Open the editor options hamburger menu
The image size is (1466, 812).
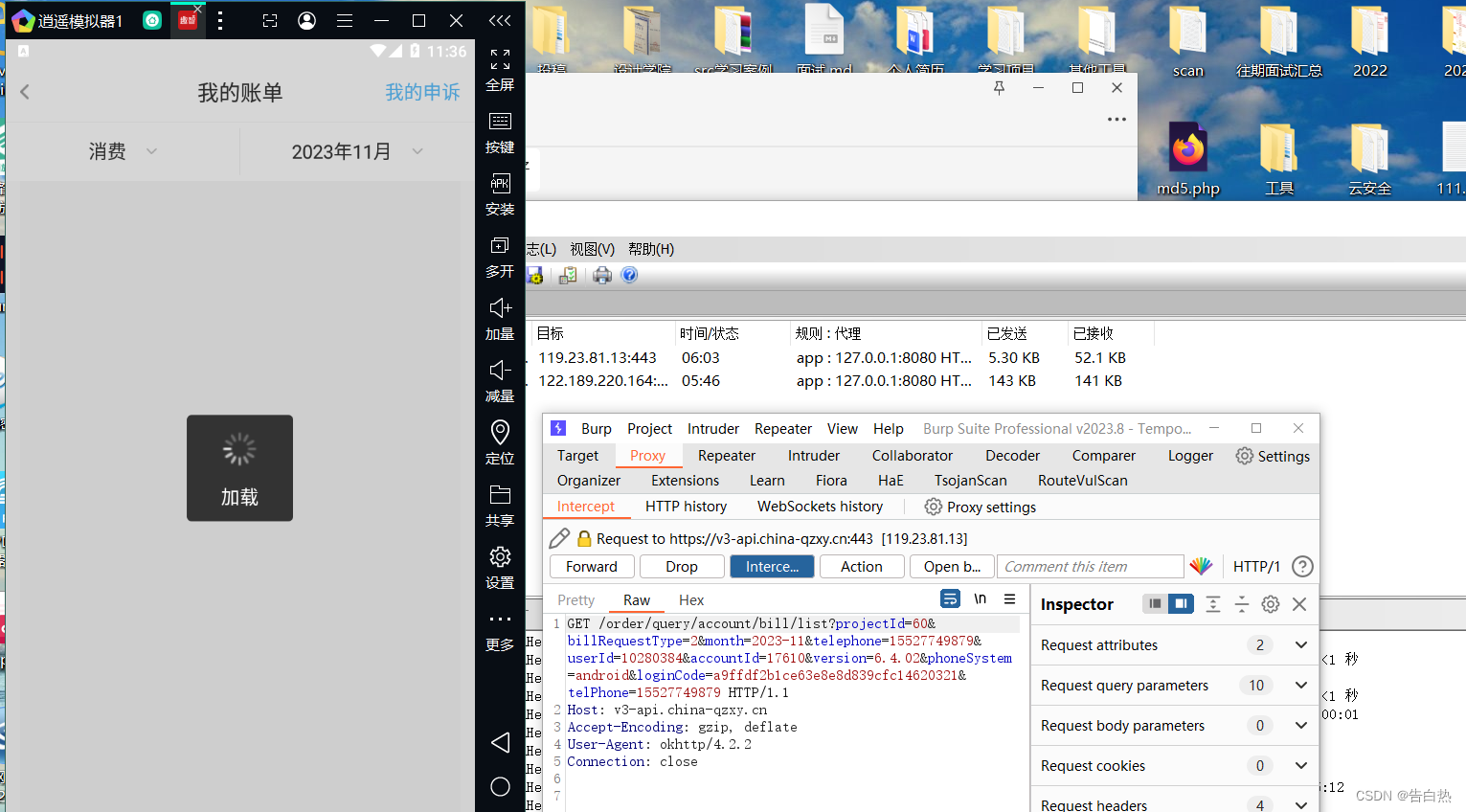(x=1009, y=598)
